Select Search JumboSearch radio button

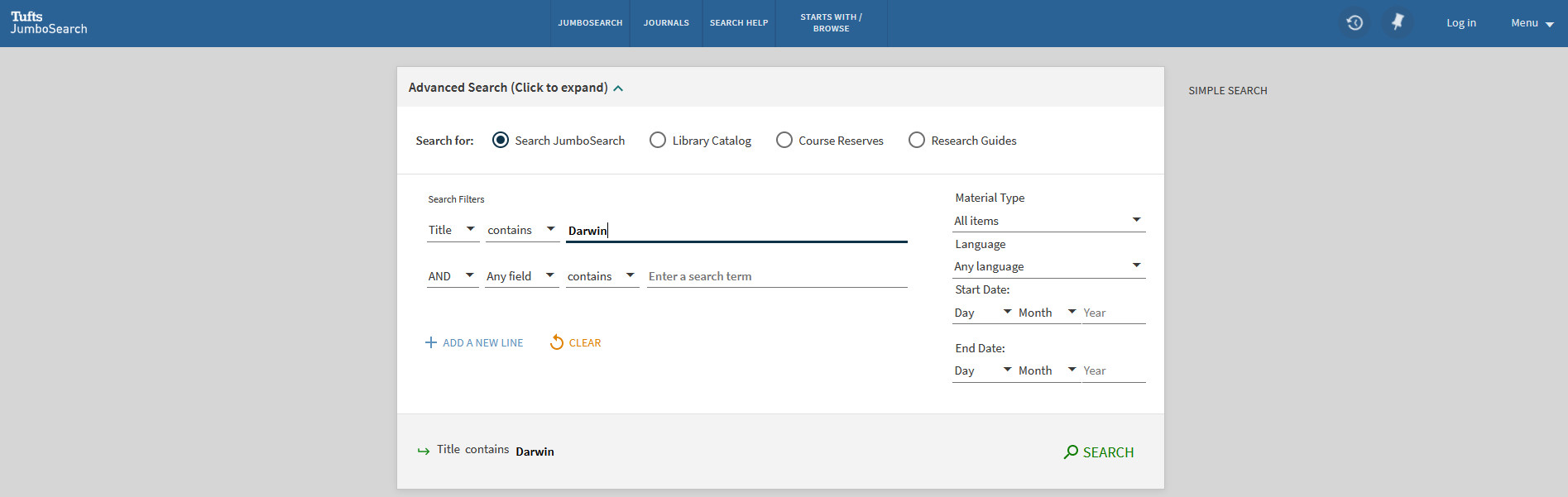coord(500,140)
